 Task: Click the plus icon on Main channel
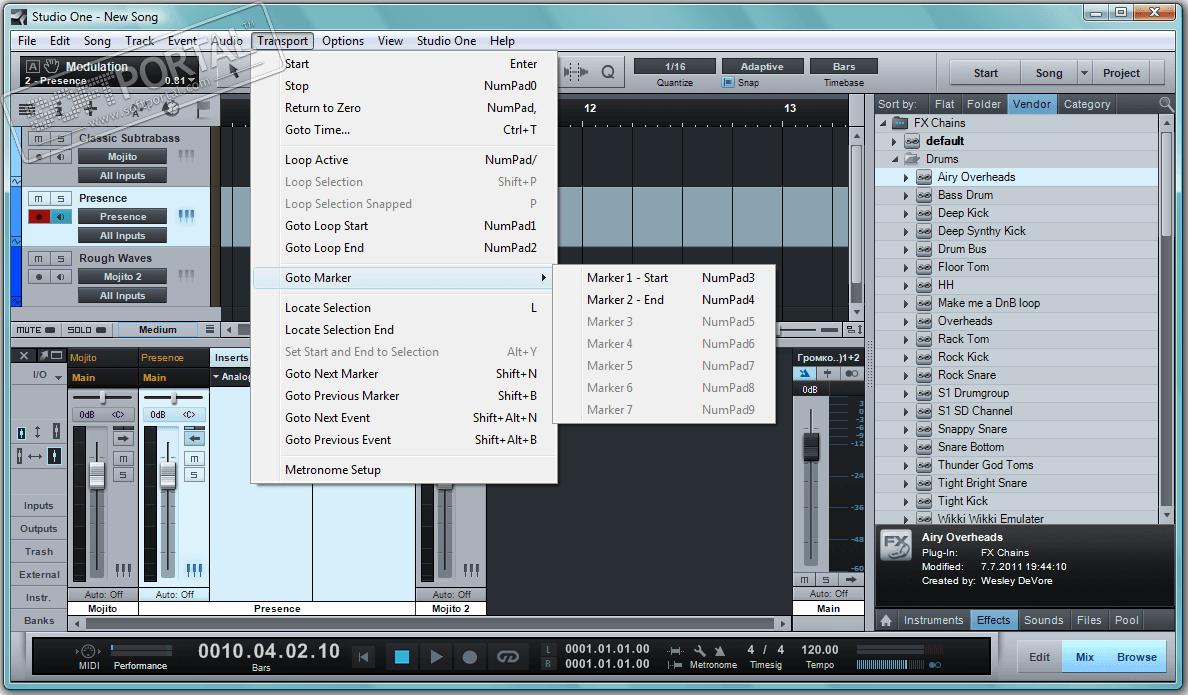pos(827,374)
